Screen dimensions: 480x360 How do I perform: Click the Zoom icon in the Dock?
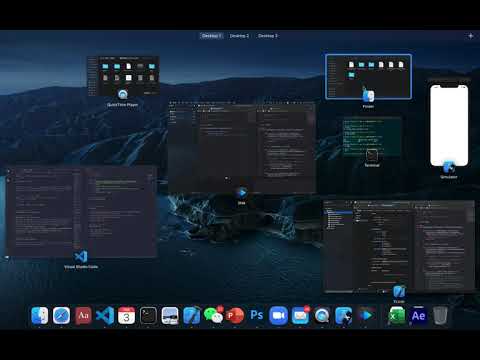279,315
